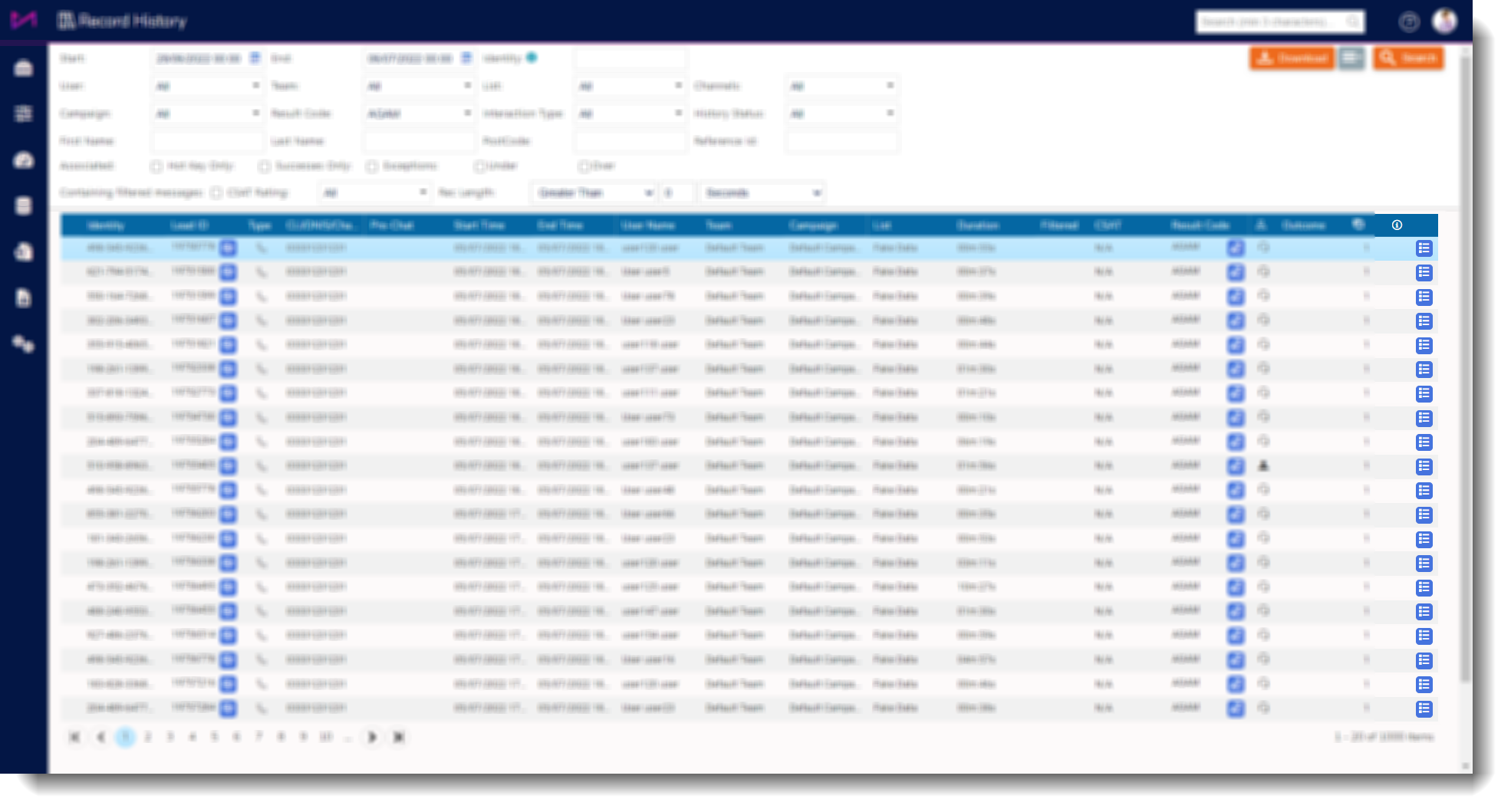Go to page 2
1511x812 pixels.
click(147, 737)
